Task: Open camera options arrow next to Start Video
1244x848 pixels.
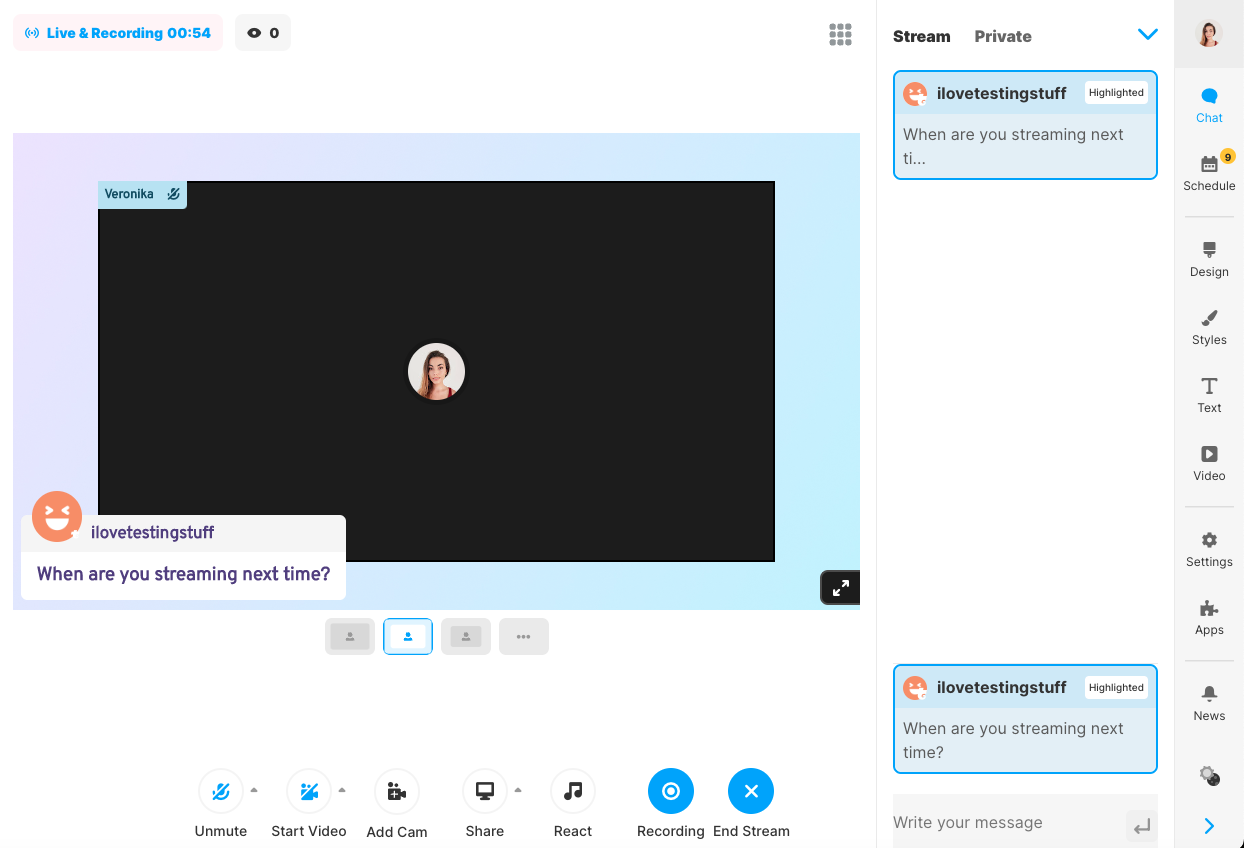Action: (x=342, y=790)
